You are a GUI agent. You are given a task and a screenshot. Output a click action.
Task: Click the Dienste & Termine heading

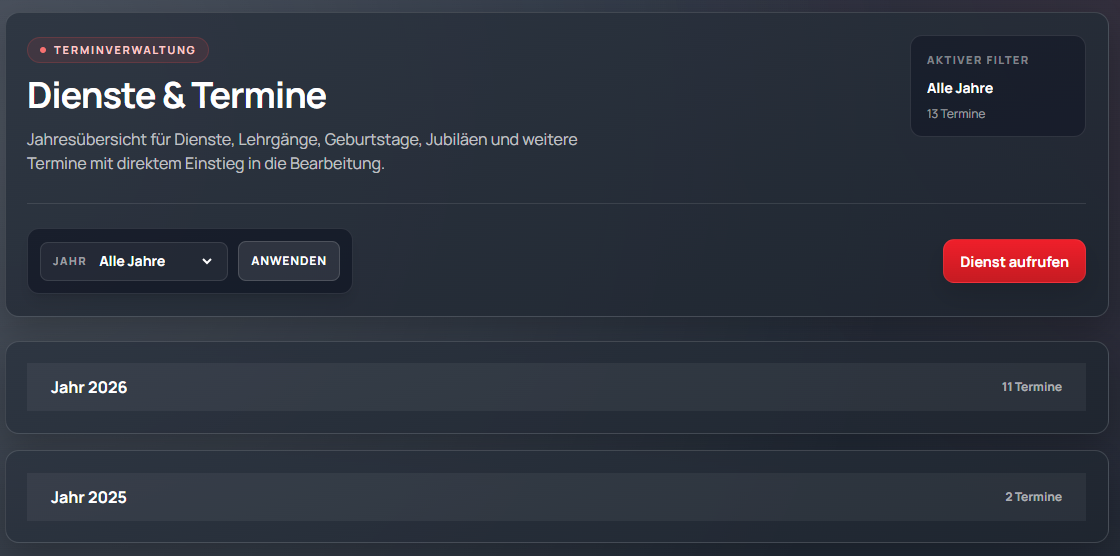coord(177,96)
